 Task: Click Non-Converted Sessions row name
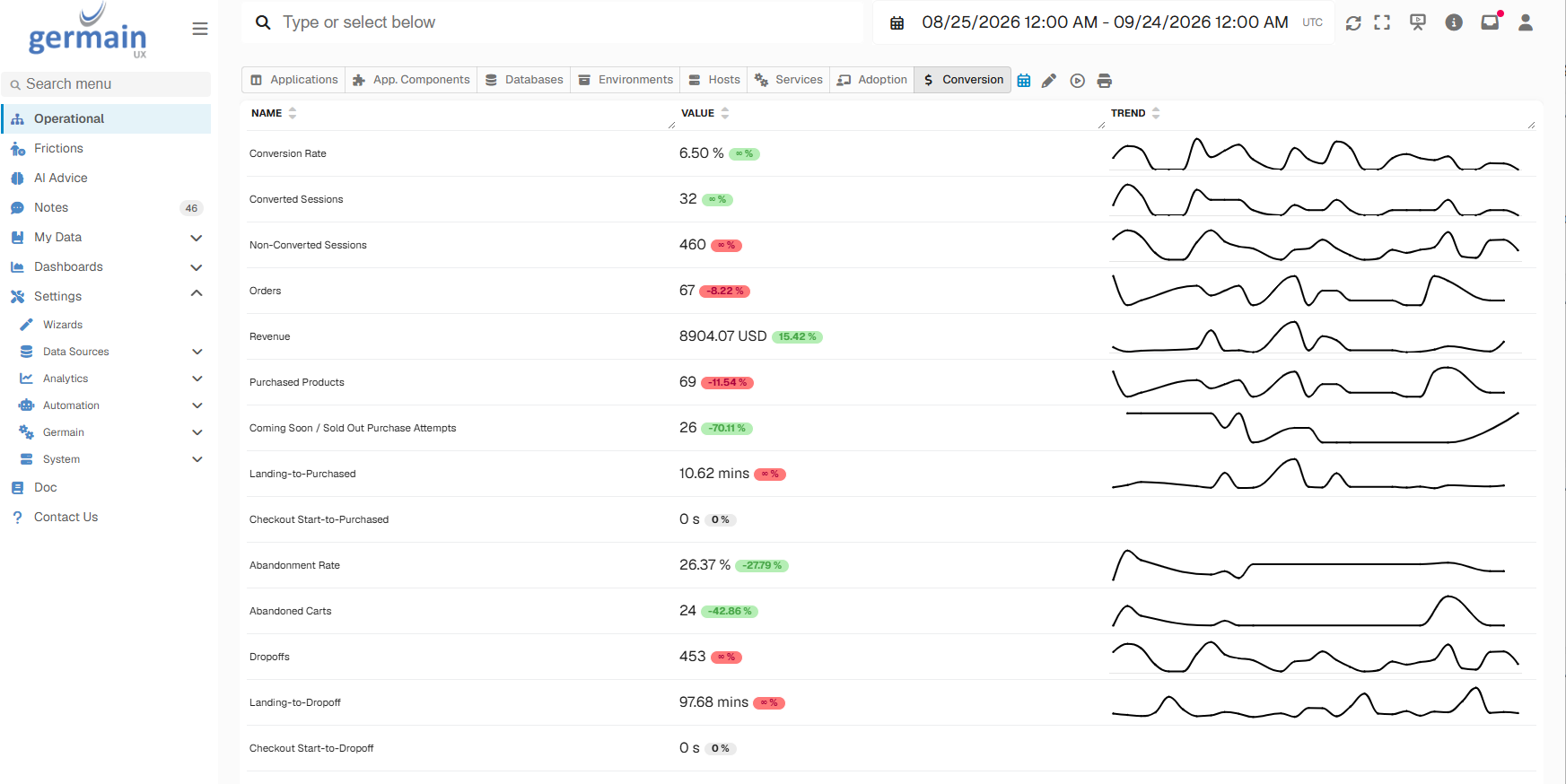coord(308,245)
